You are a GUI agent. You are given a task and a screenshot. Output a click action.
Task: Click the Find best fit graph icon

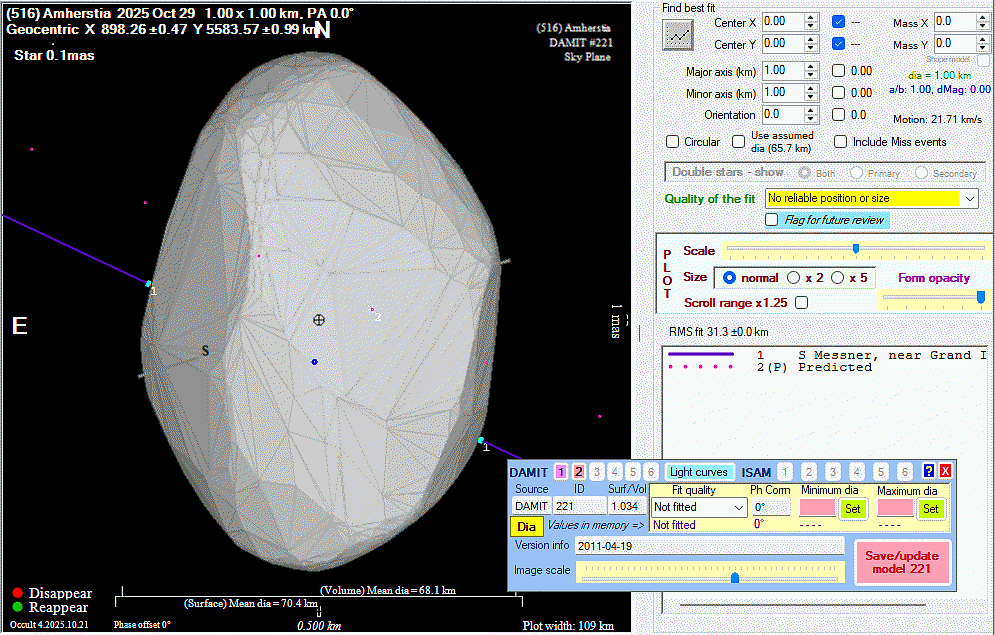click(x=678, y=35)
